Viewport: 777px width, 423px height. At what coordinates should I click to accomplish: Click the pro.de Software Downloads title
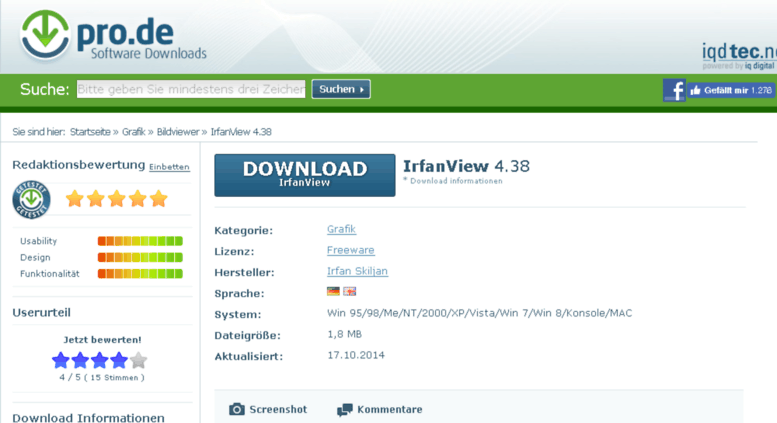[142, 40]
